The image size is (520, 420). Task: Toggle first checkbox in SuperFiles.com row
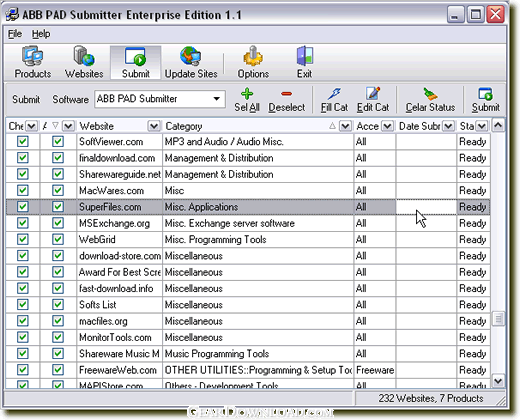tap(23, 207)
